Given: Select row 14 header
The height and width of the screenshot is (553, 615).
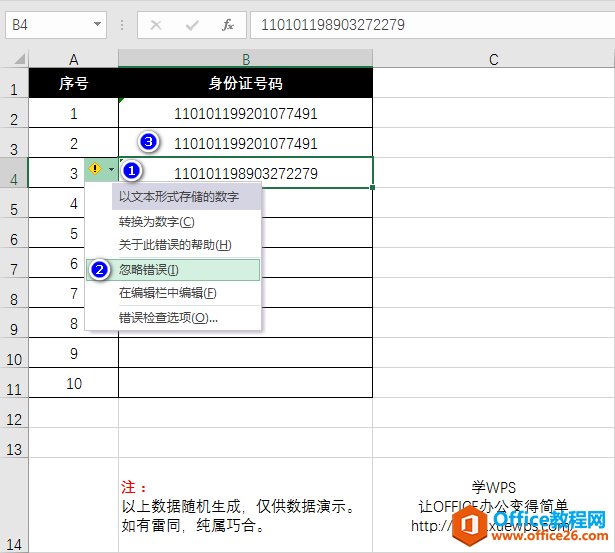Looking at the screenshot, I should (14, 505).
